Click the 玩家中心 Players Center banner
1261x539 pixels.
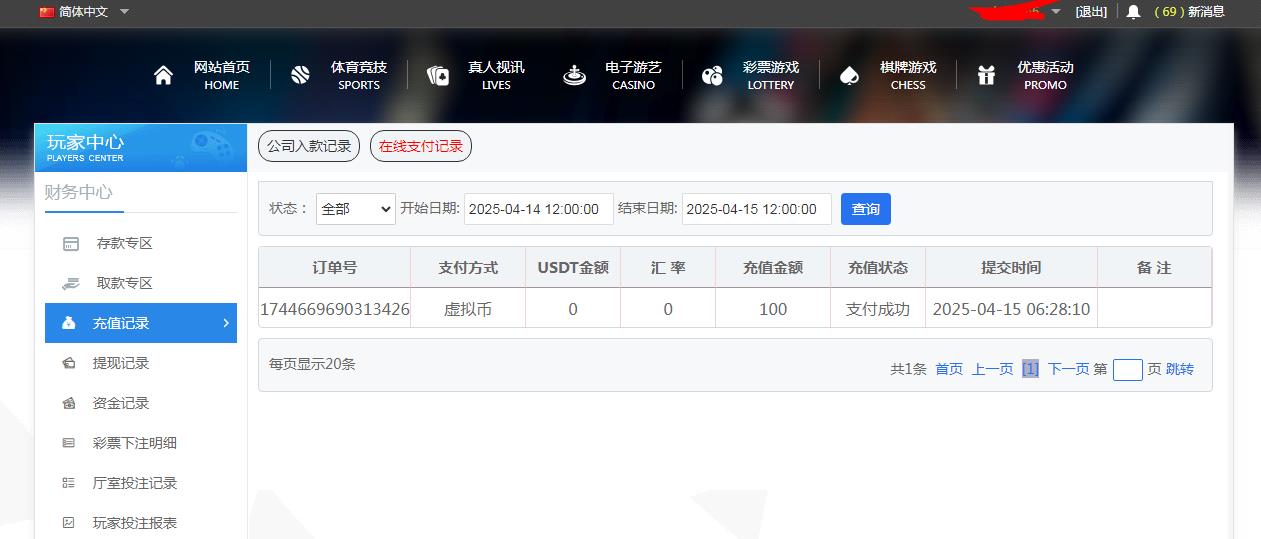click(140, 148)
